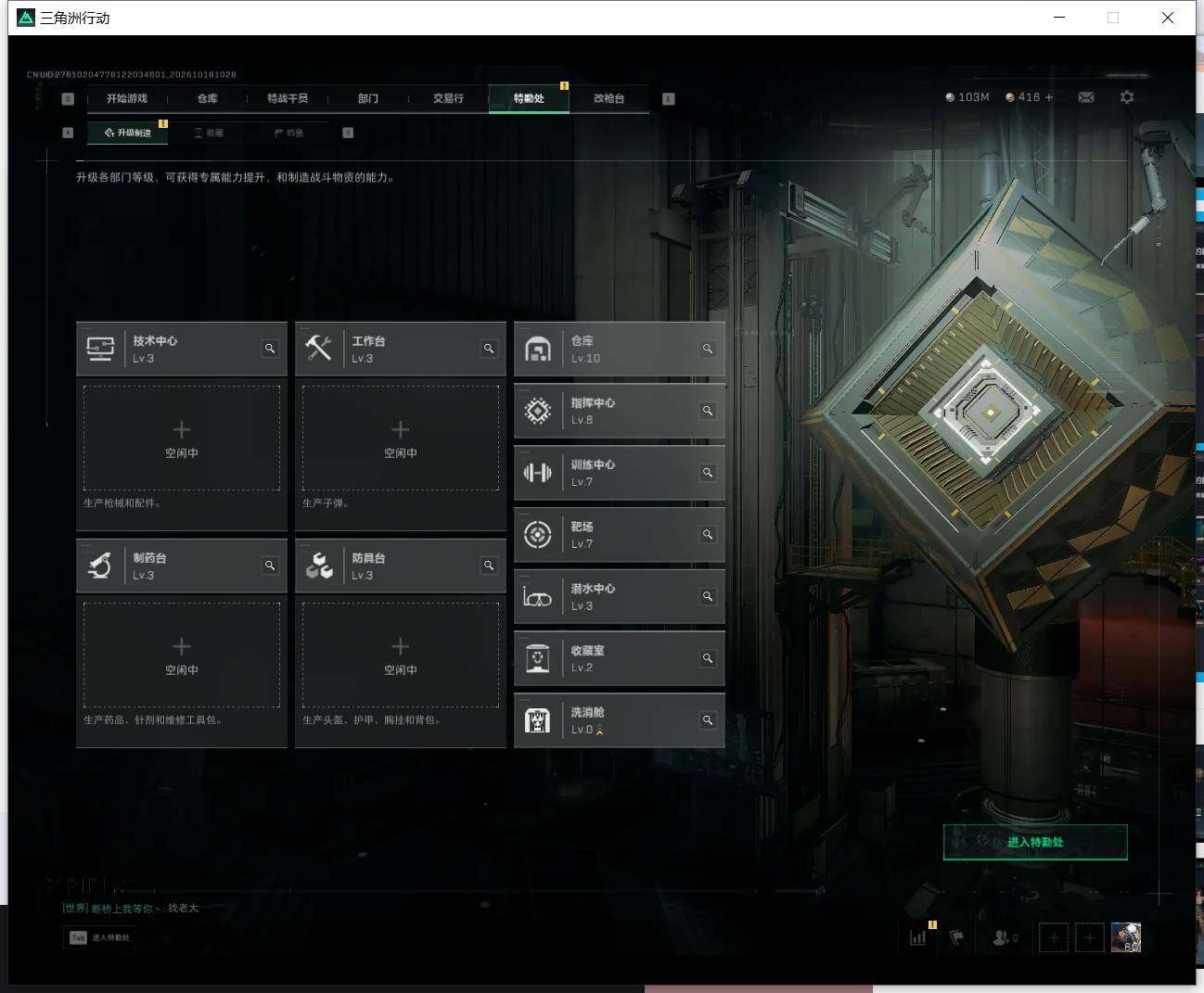Image resolution: width=1204 pixels, height=993 pixels.
Task: Add production in 制药台 idle slot
Action: click(x=182, y=655)
